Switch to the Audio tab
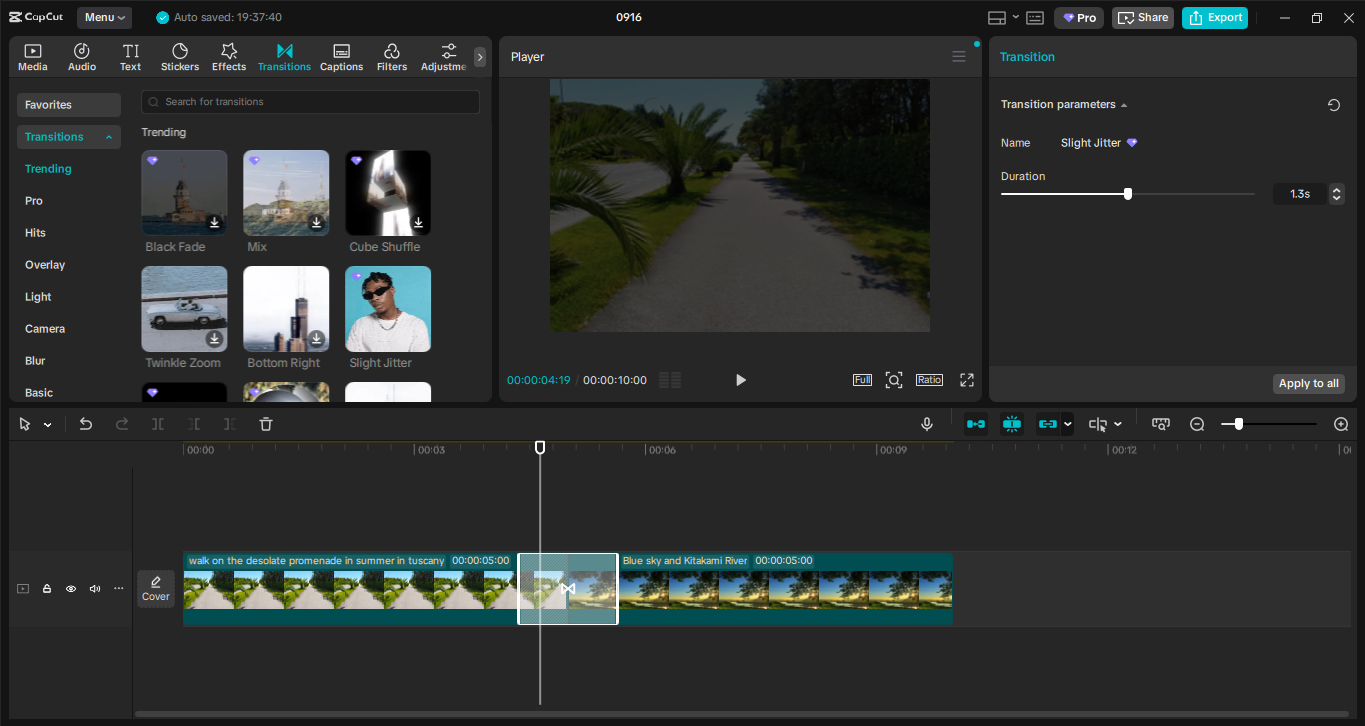1365x726 pixels. click(x=81, y=56)
